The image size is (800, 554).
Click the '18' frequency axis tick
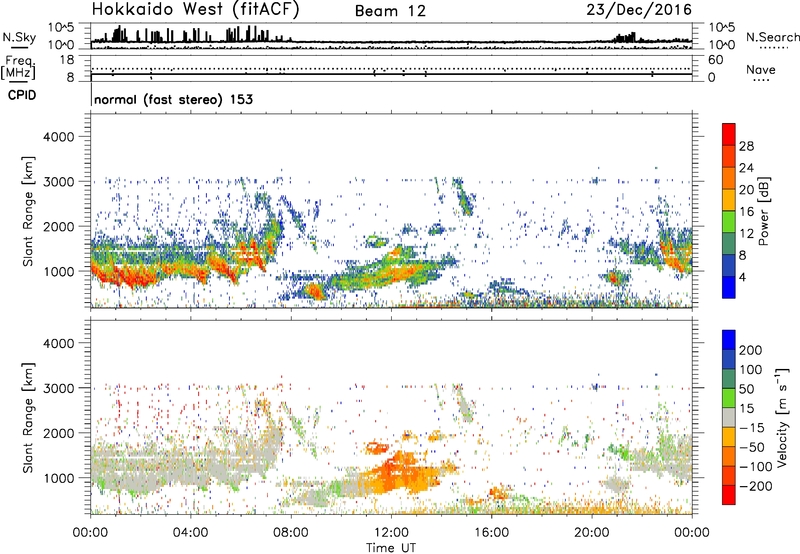pyautogui.click(x=67, y=60)
